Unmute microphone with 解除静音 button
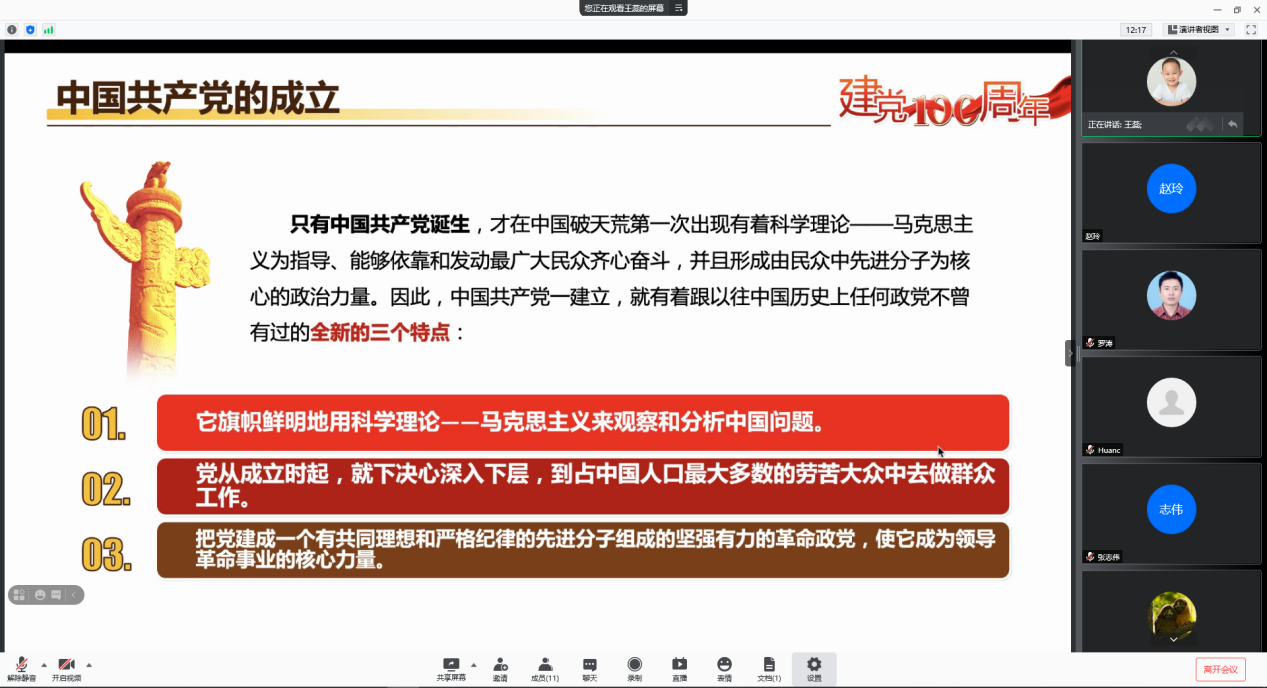 pos(21,666)
